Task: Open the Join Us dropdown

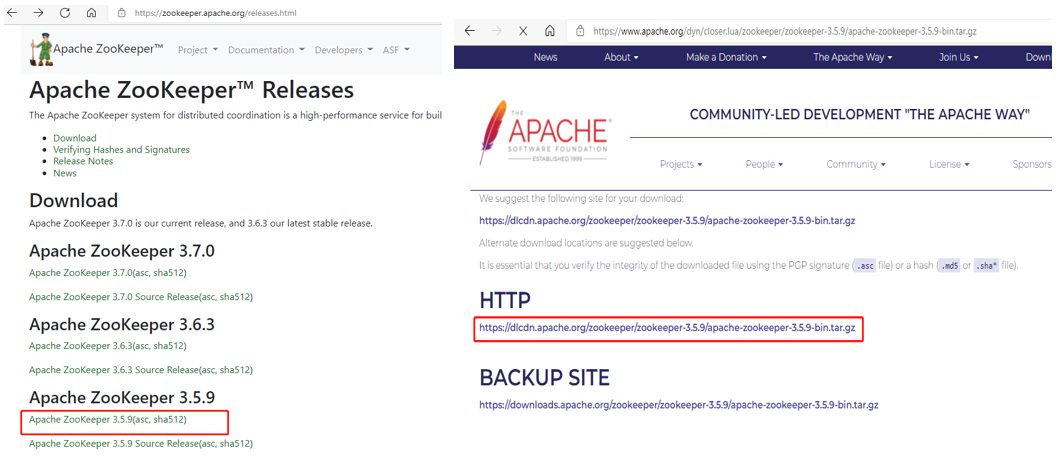Action: 959,57
